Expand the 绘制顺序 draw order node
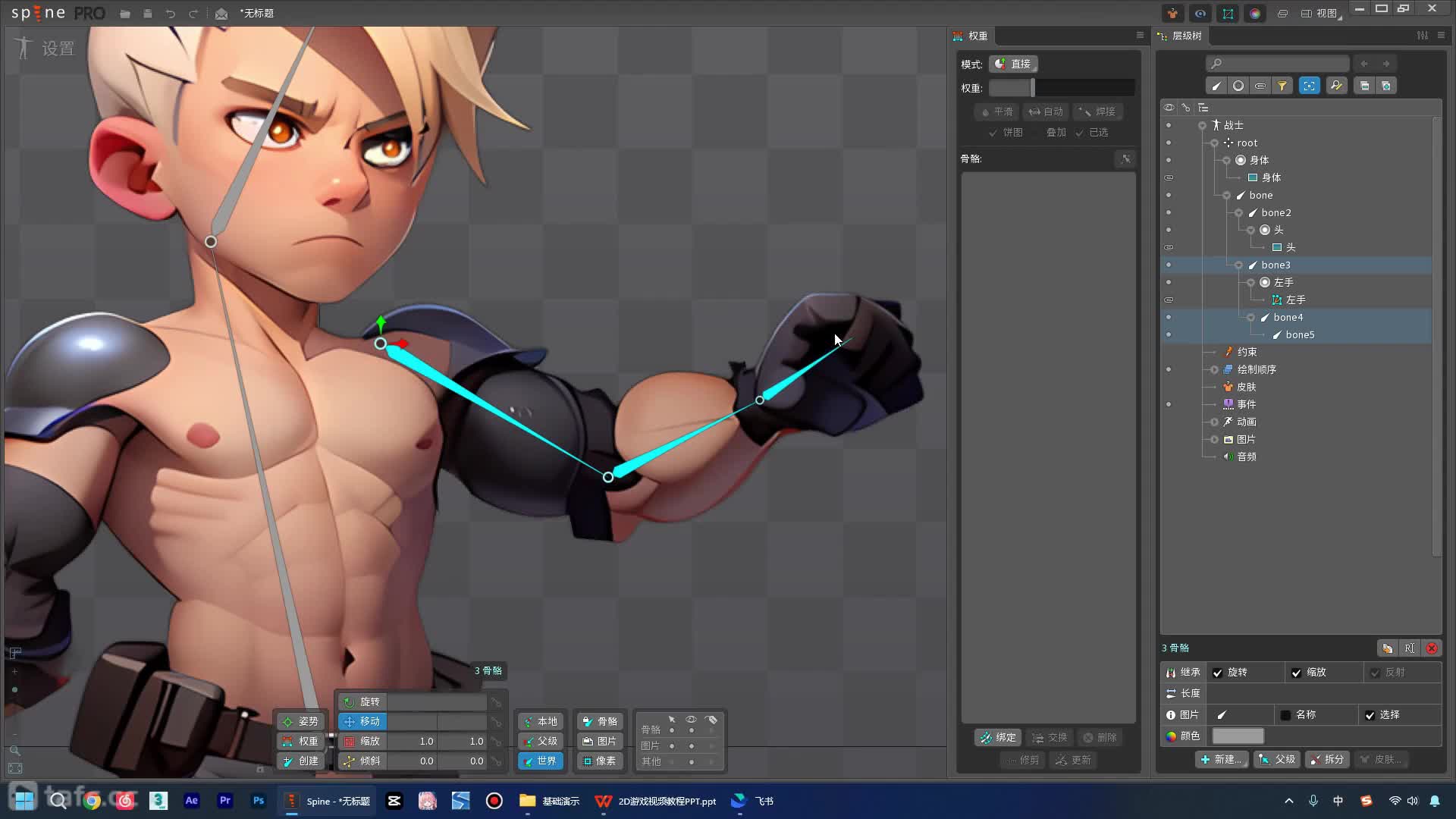The image size is (1456, 819). [1215, 370]
